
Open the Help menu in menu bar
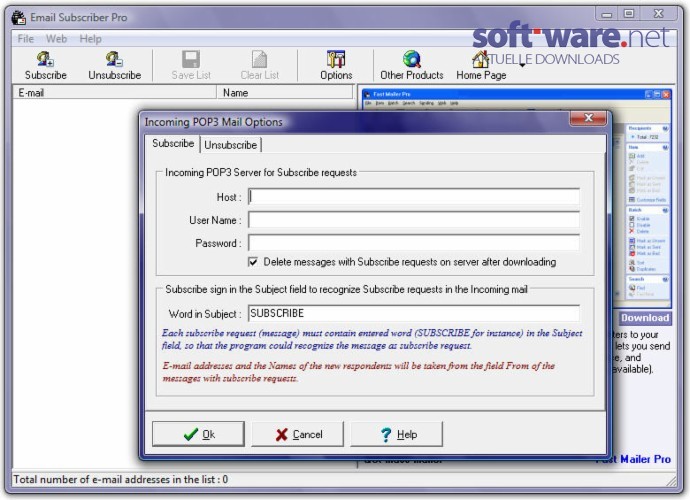[90, 39]
